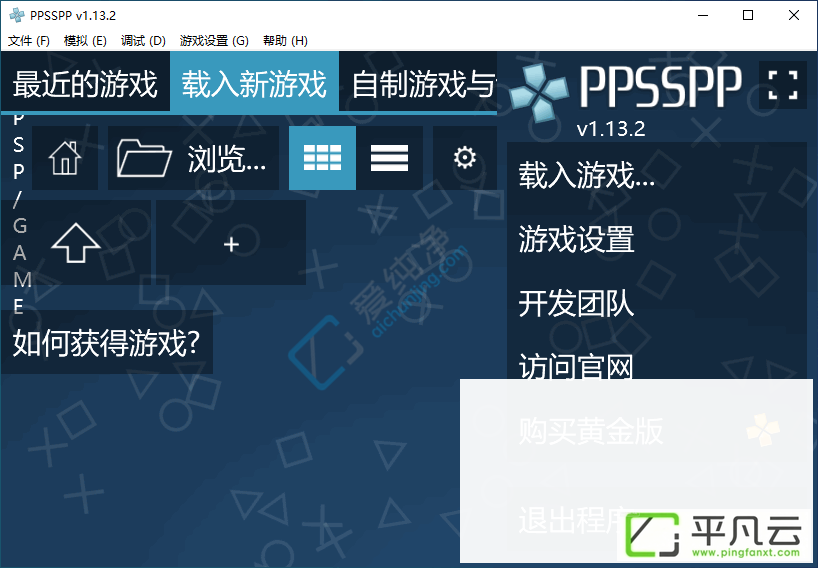The width and height of the screenshot is (818, 568).
Task: Close the PPSSPP window
Action: (793, 16)
